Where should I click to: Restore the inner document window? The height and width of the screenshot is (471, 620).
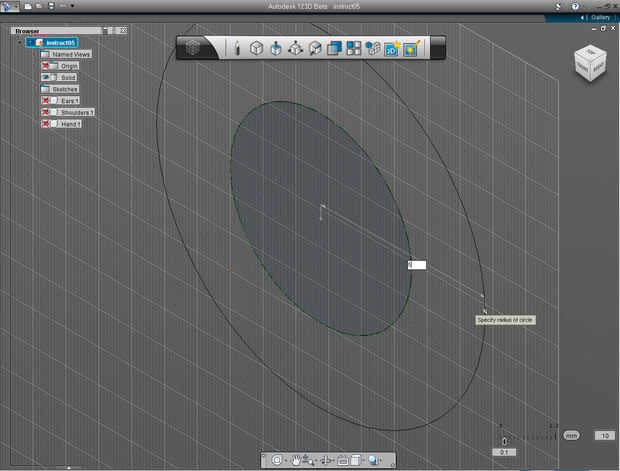pos(603,28)
